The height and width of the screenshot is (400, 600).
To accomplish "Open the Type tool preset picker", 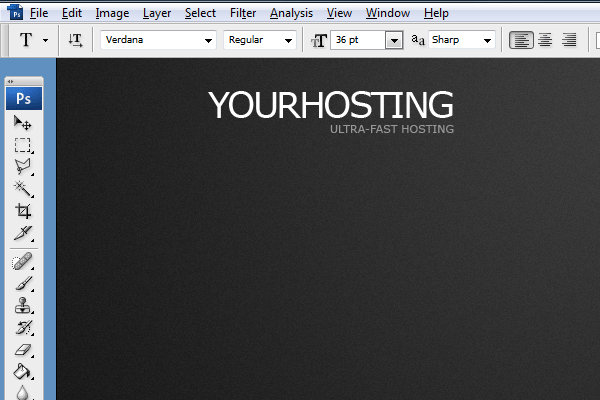I will (x=33, y=40).
